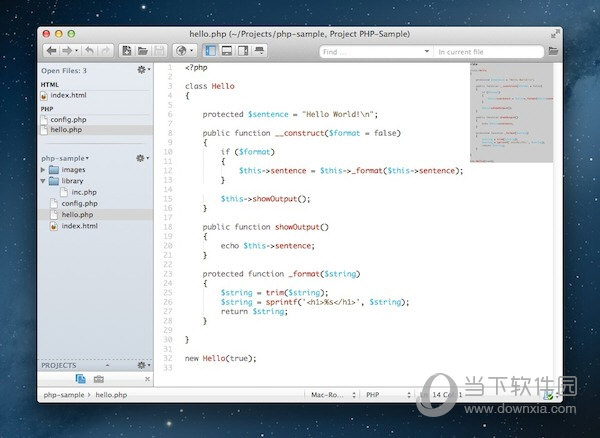
Task: Click the navigate back arrow in toolbar
Action: [50, 50]
